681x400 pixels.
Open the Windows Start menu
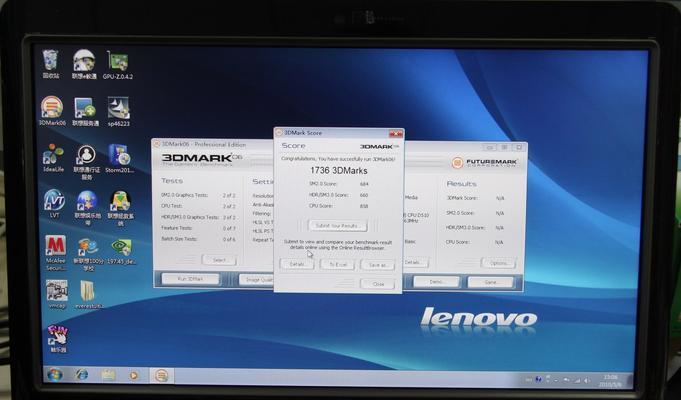pyautogui.click(x=55, y=374)
